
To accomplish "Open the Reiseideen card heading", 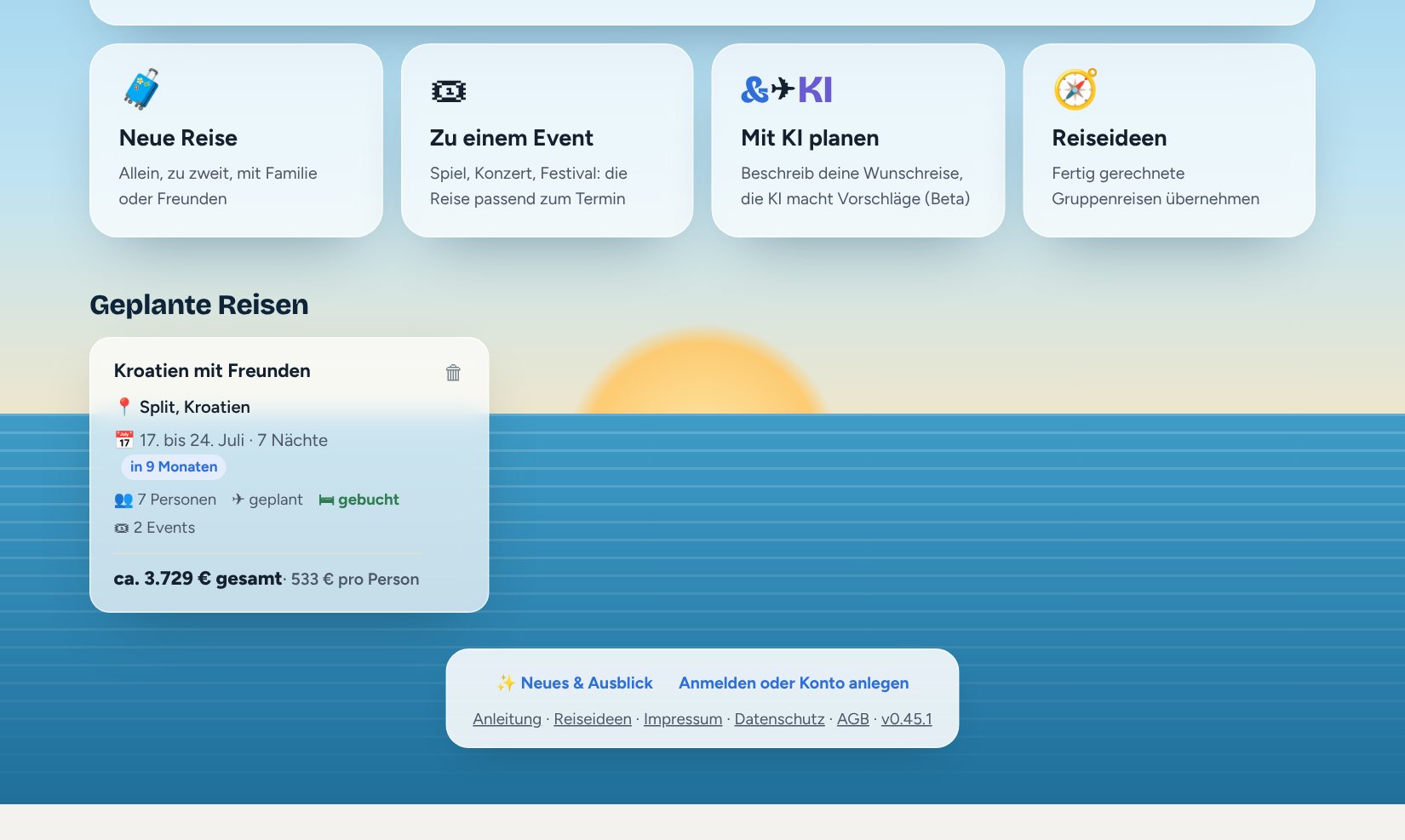I will tap(1110, 138).
